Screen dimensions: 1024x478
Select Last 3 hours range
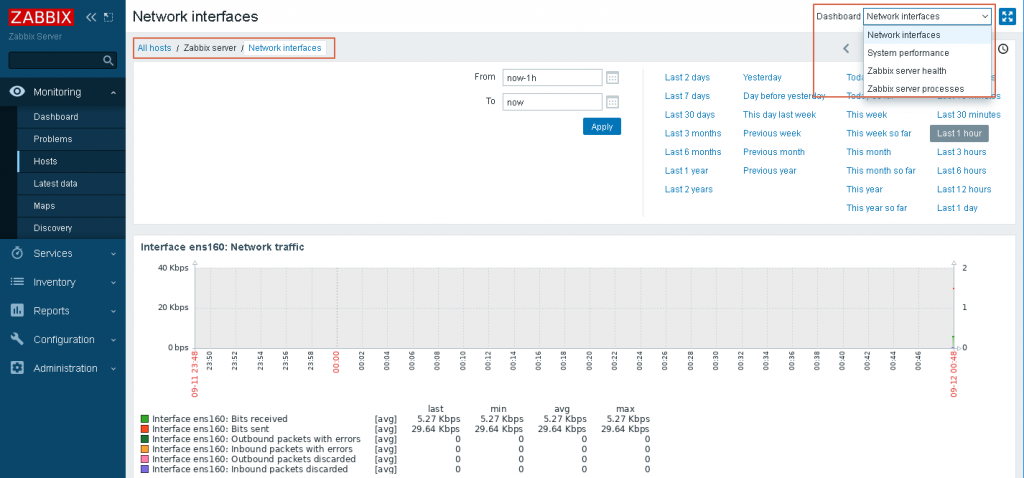click(961, 152)
